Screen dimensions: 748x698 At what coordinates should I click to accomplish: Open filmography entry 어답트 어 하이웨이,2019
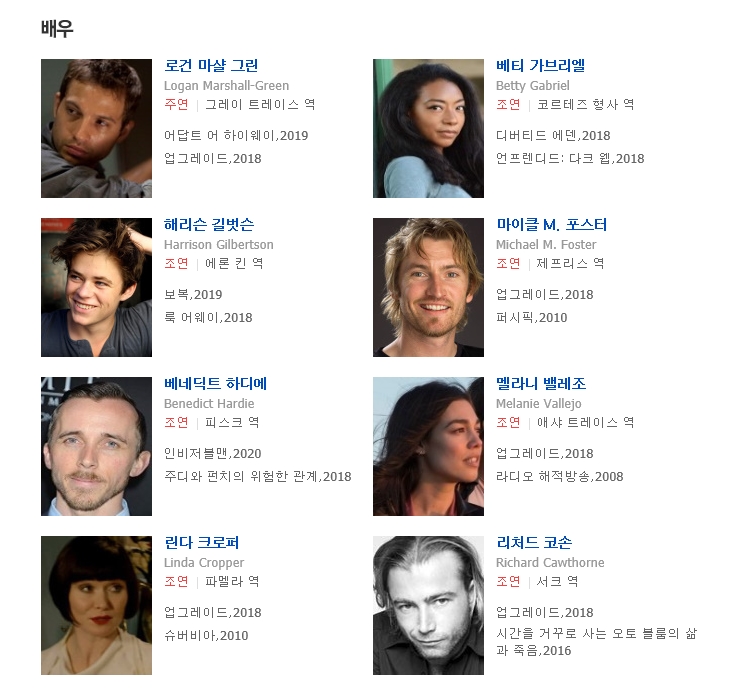(x=236, y=135)
